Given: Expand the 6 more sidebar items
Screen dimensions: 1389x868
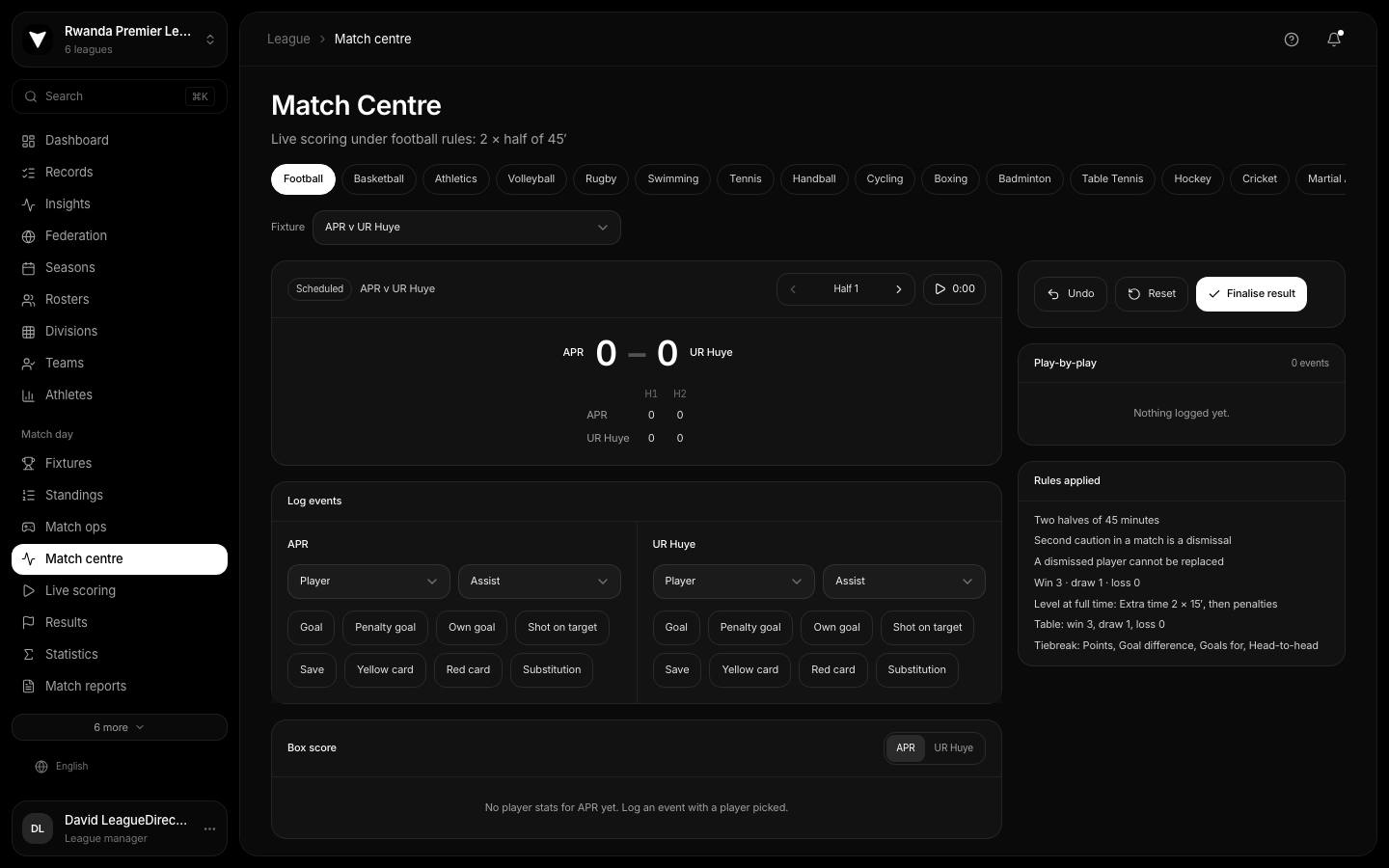Looking at the screenshot, I should 120,727.
